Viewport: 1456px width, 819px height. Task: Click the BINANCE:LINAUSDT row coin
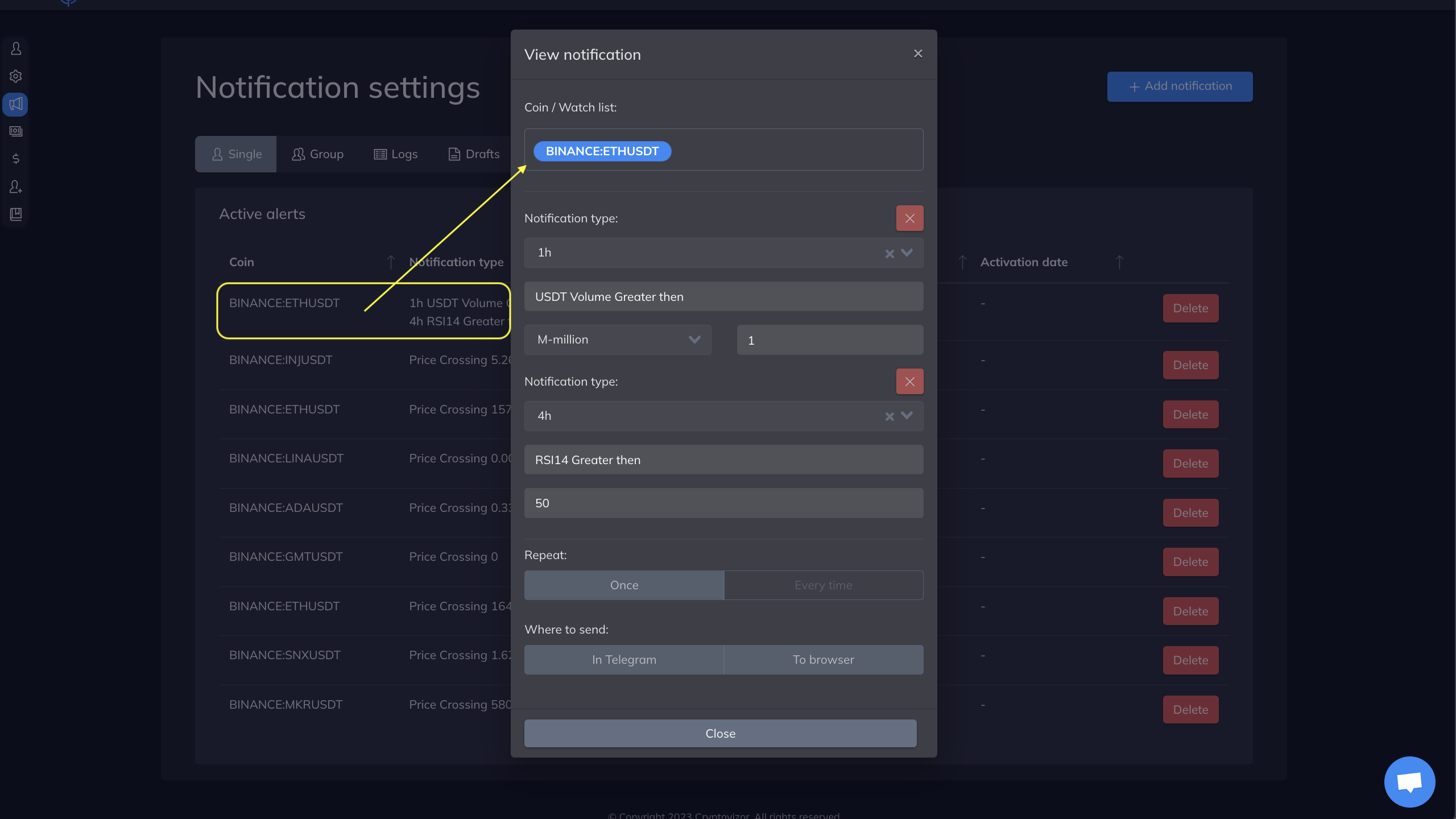click(x=286, y=458)
